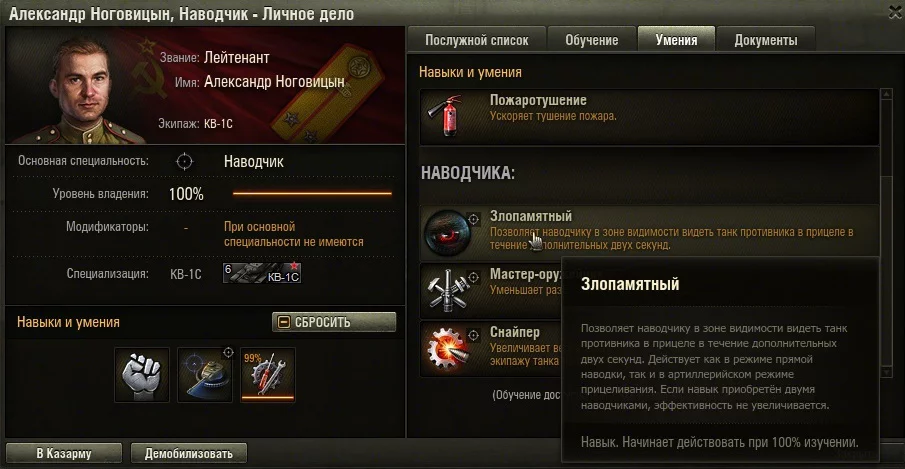Select the Умения tab
This screenshot has width=905, height=469.
[x=676, y=39]
